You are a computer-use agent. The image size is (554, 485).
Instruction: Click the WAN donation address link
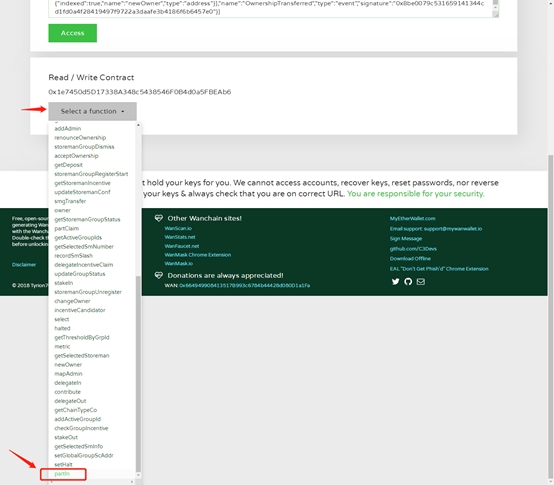pyautogui.click(x=244, y=285)
